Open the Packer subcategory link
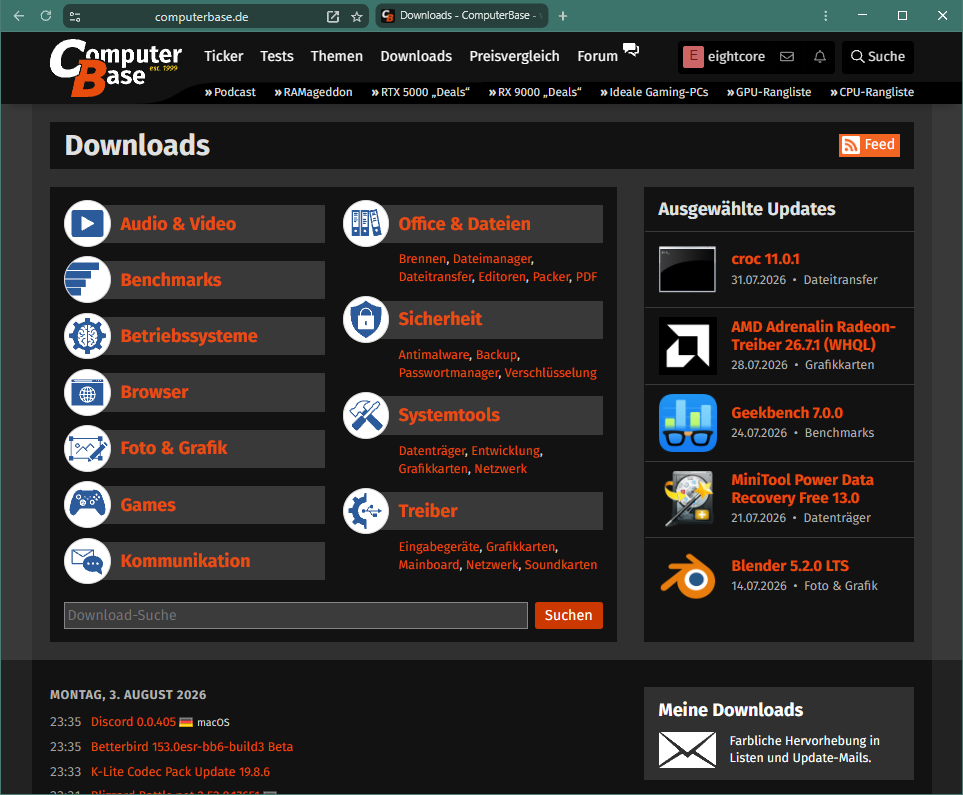This screenshot has height=795, width=963. [551, 276]
